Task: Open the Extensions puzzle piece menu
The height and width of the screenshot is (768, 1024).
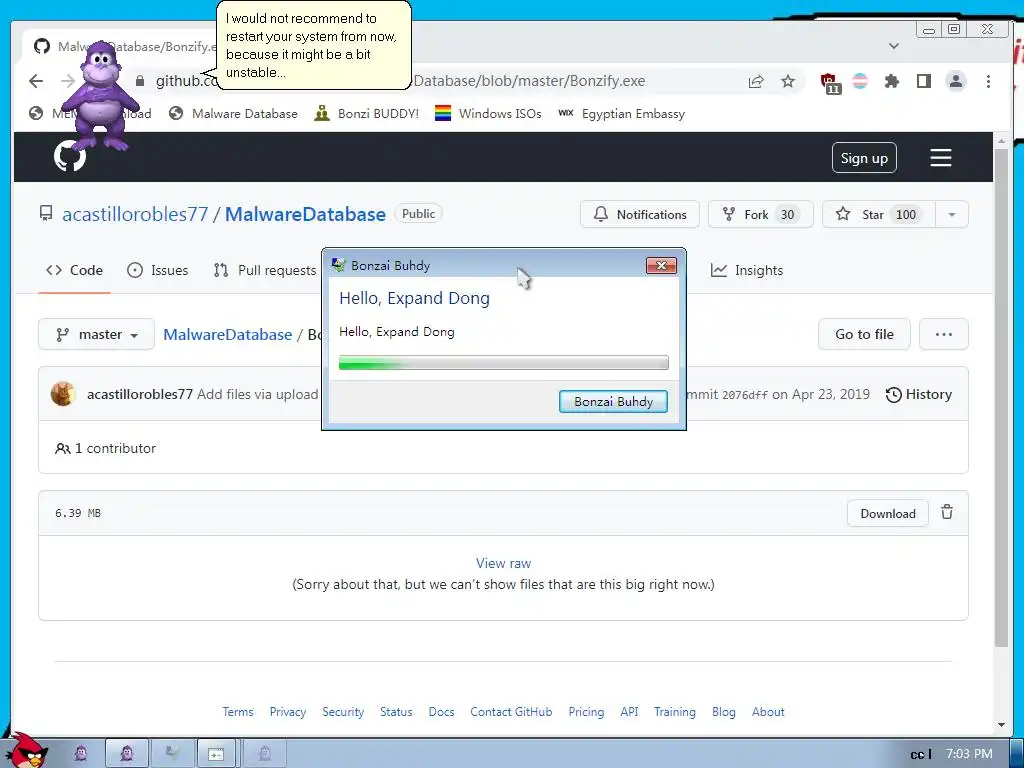Action: (891, 81)
